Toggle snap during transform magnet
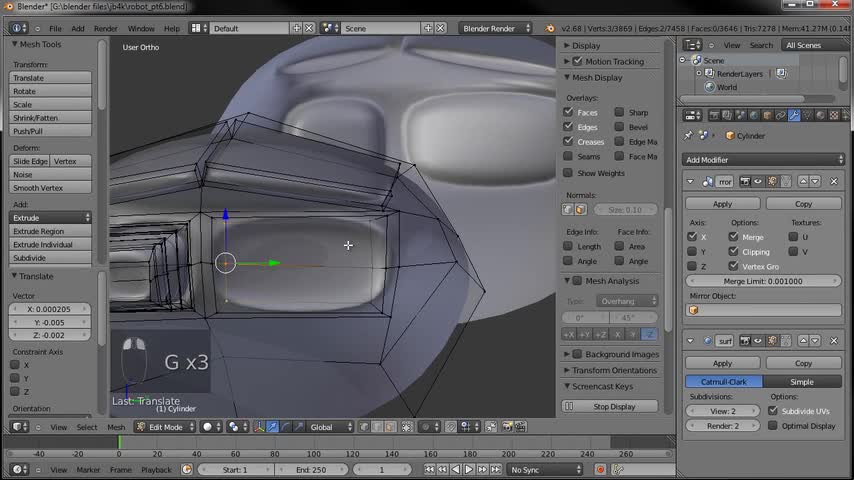 (451, 427)
